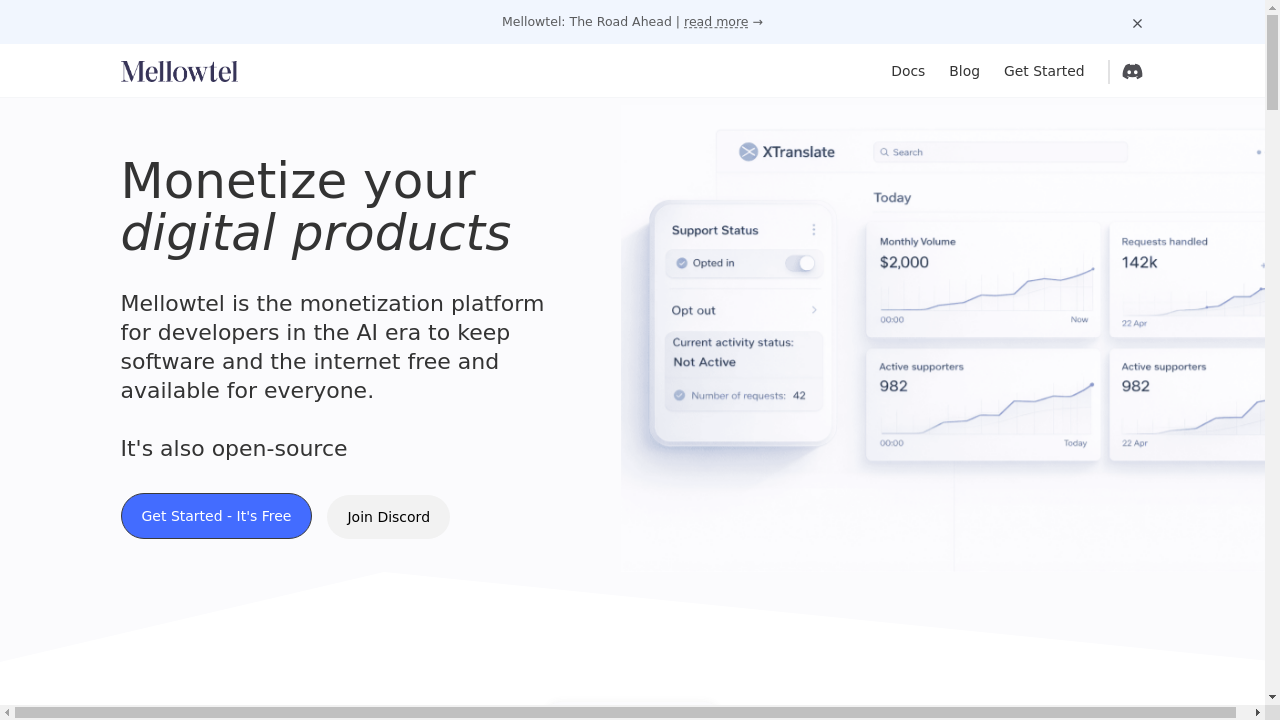Image resolution: width=1280 pixels, height=720 pixels.
Task: Expand the Opt out chevron
Action: [814, 310]
